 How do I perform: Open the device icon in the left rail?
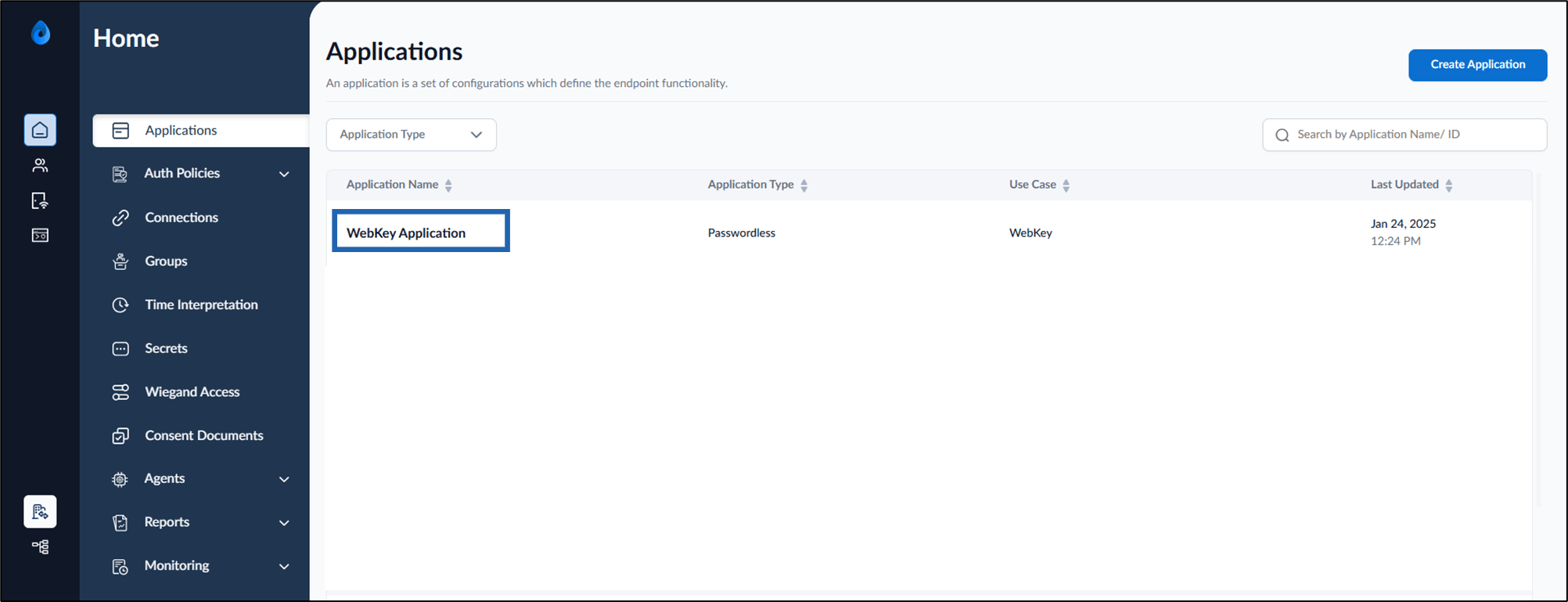pyautogui.click(x=40, y=200)
